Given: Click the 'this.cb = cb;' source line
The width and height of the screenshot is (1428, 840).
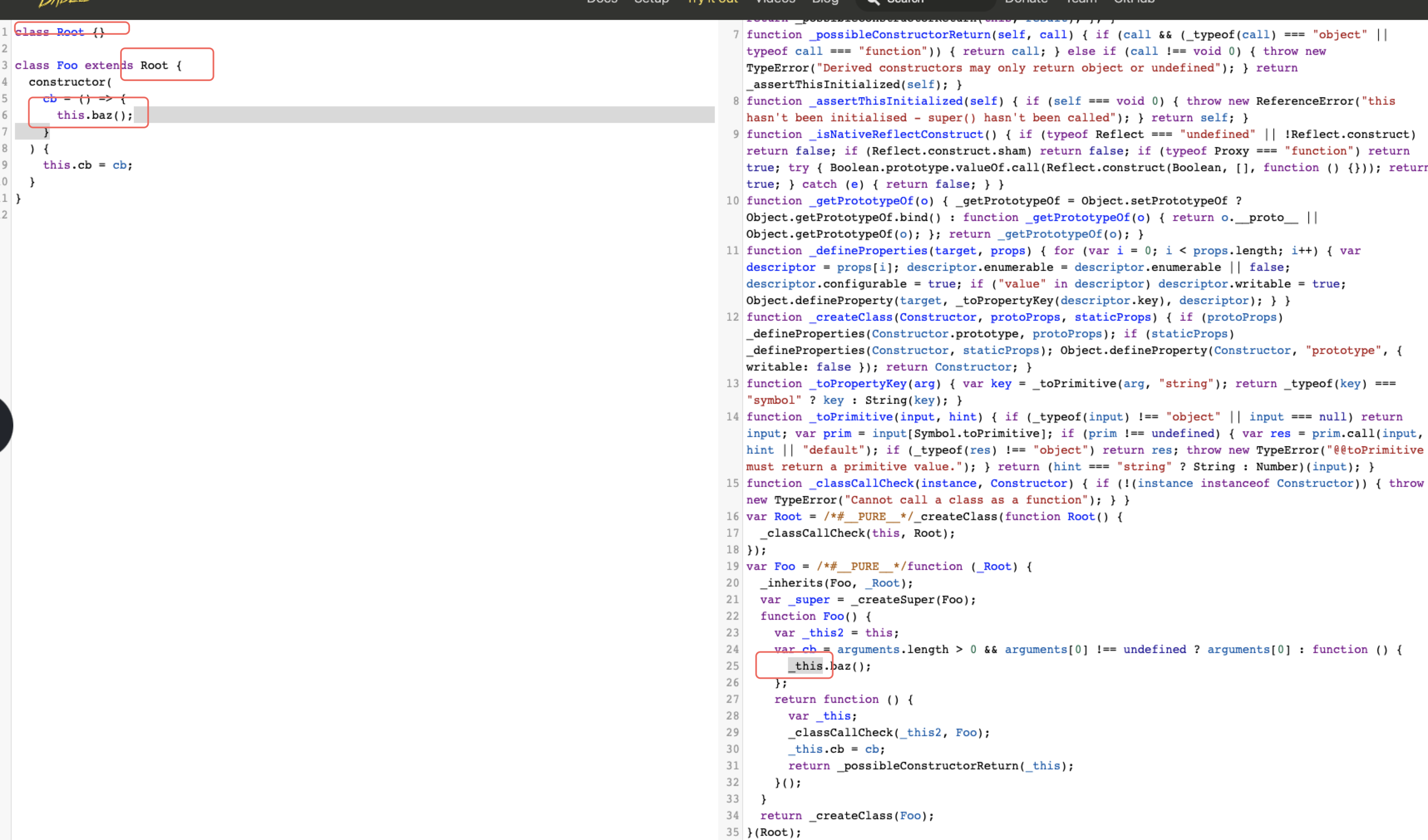Looking at the screenshot, I should [88, 165].
